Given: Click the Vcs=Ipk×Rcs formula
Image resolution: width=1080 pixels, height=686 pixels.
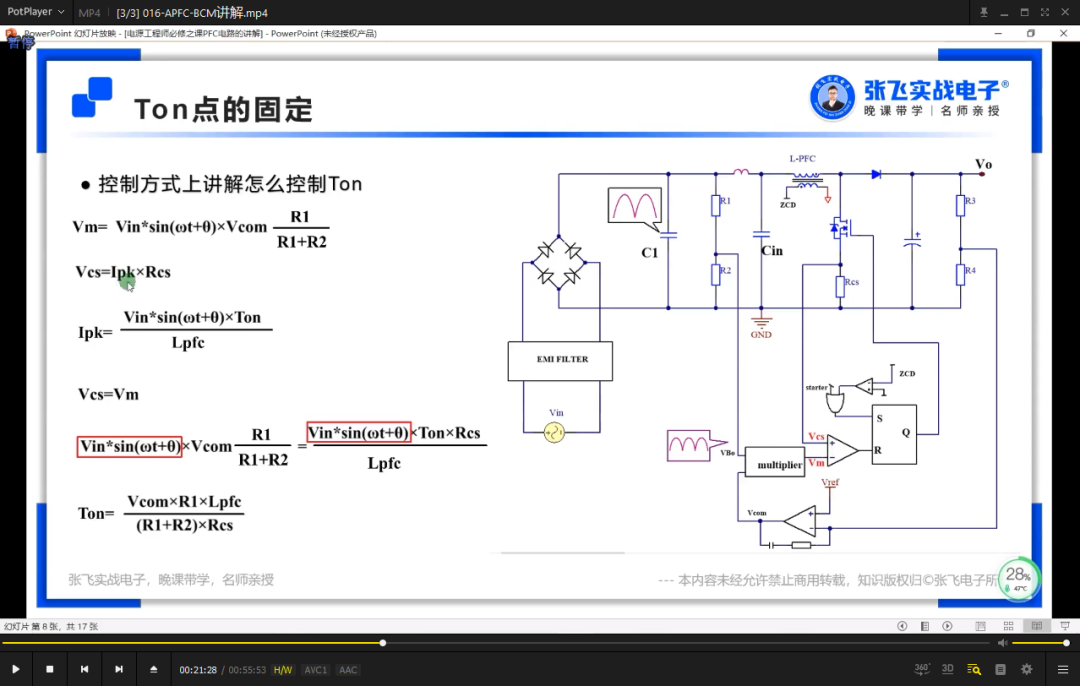Looking at the screenshot, I should (x=123, y=271).
